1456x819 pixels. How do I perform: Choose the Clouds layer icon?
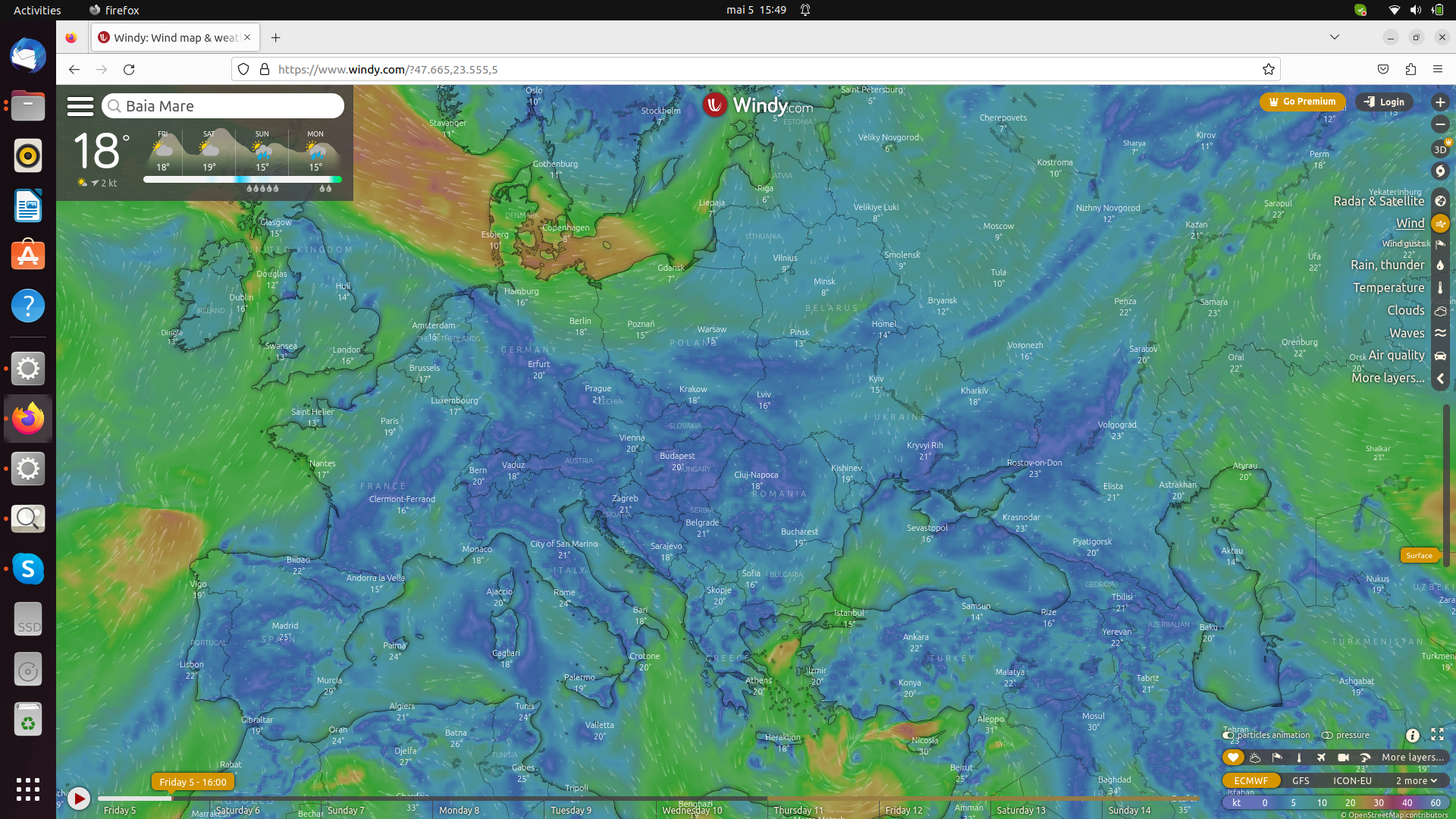[1440, 310]
